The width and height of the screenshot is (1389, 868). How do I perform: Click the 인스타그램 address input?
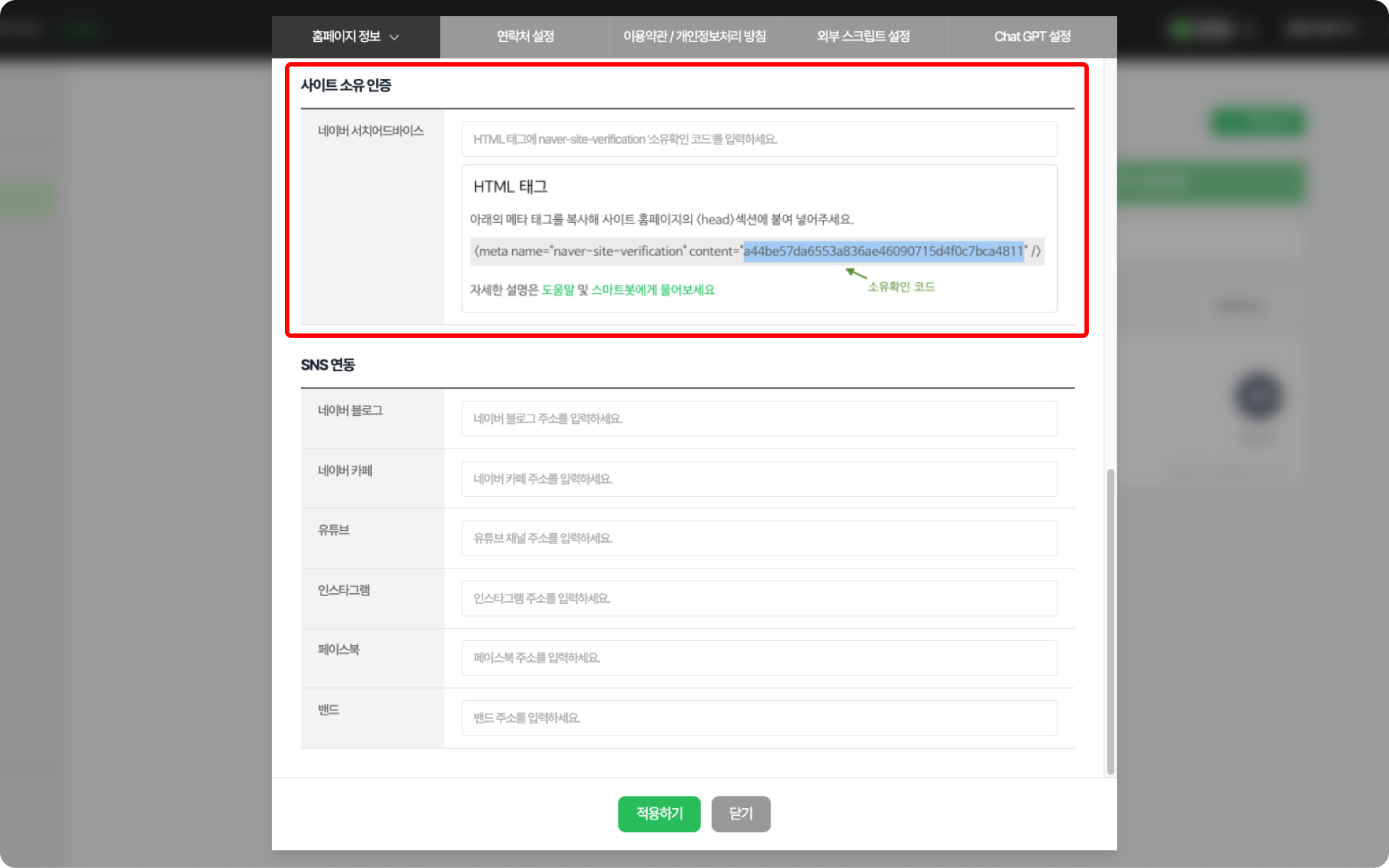[x=759, y=598]
